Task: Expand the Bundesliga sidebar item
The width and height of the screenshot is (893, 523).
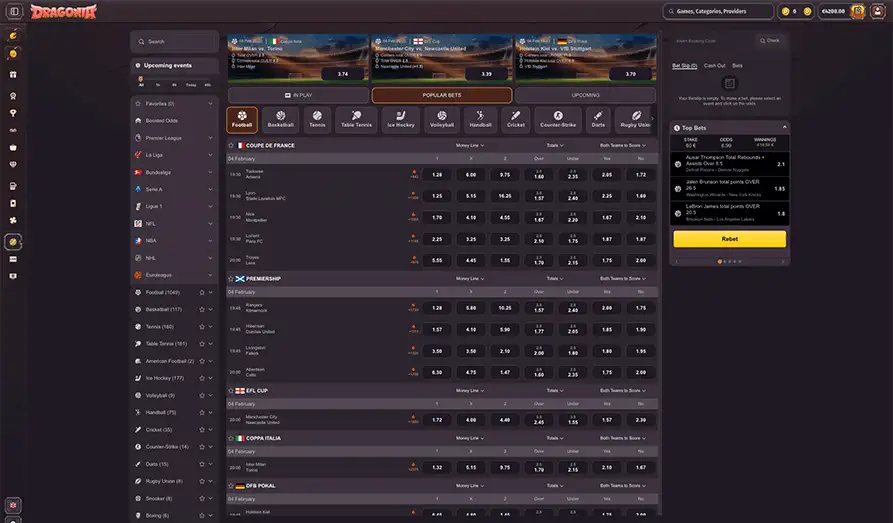Action: (210, 172)
